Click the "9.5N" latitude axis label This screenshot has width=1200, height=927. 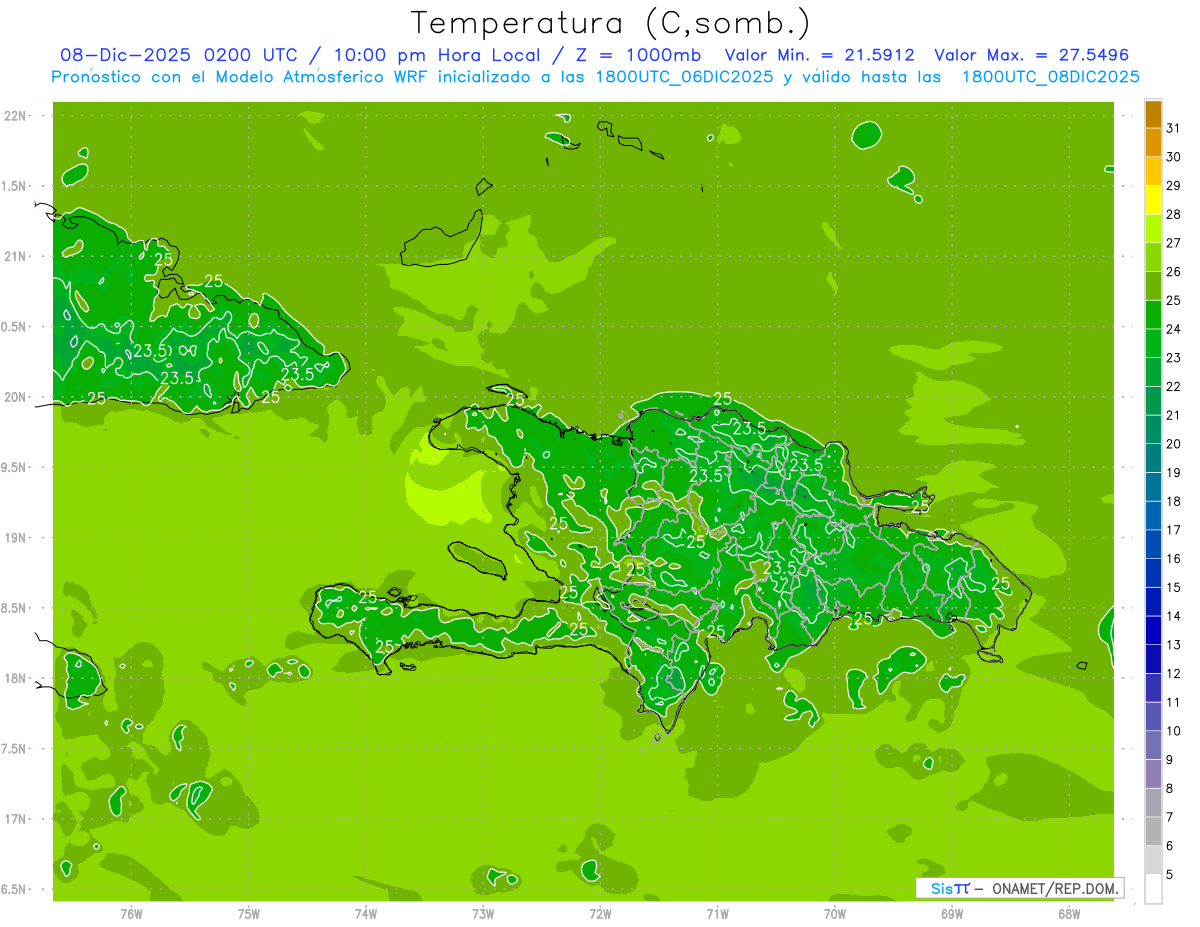click(x=15, y=467)
